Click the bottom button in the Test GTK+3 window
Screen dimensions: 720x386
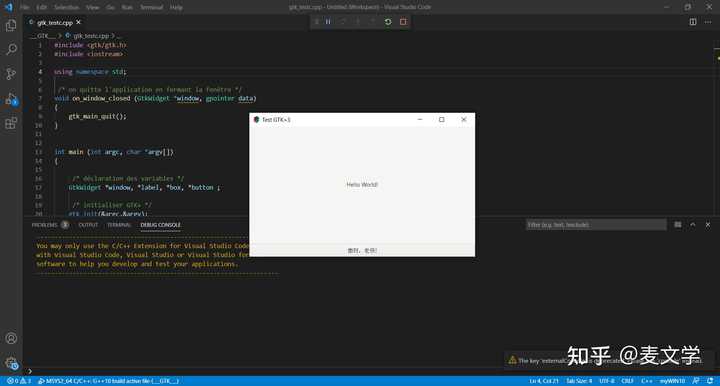point(362,250)
